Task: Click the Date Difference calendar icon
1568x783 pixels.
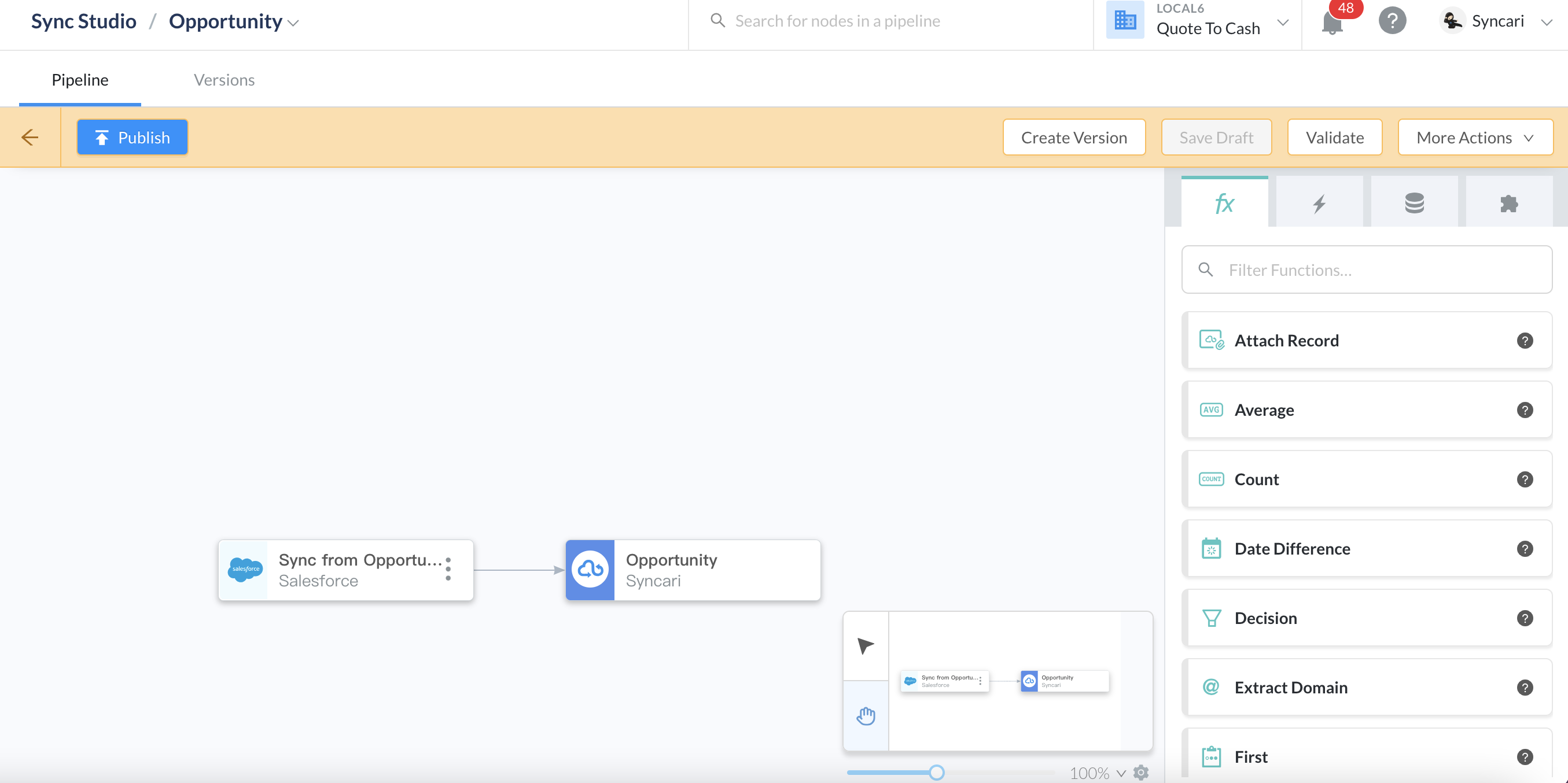Action: point(1212,548)
